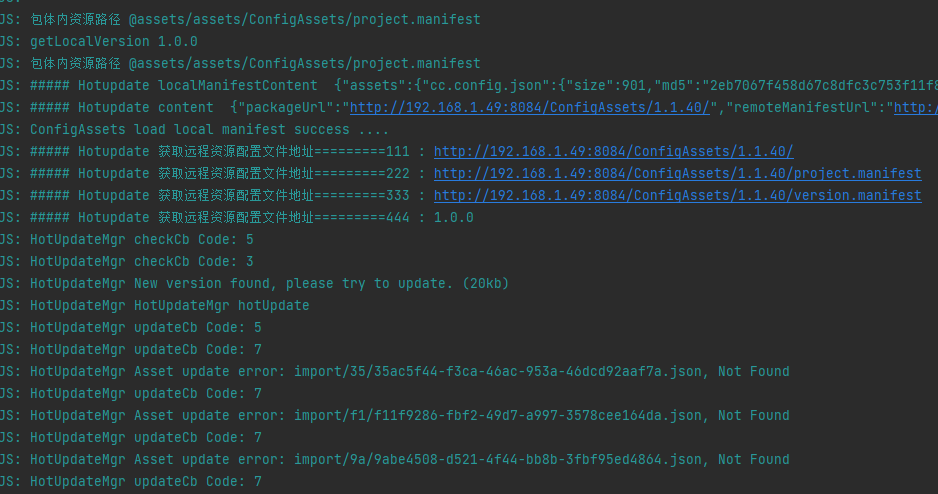Select the 'New version found' log message
Image resolution: width=938 pixels, height=494 pixels.
point(270,283)
